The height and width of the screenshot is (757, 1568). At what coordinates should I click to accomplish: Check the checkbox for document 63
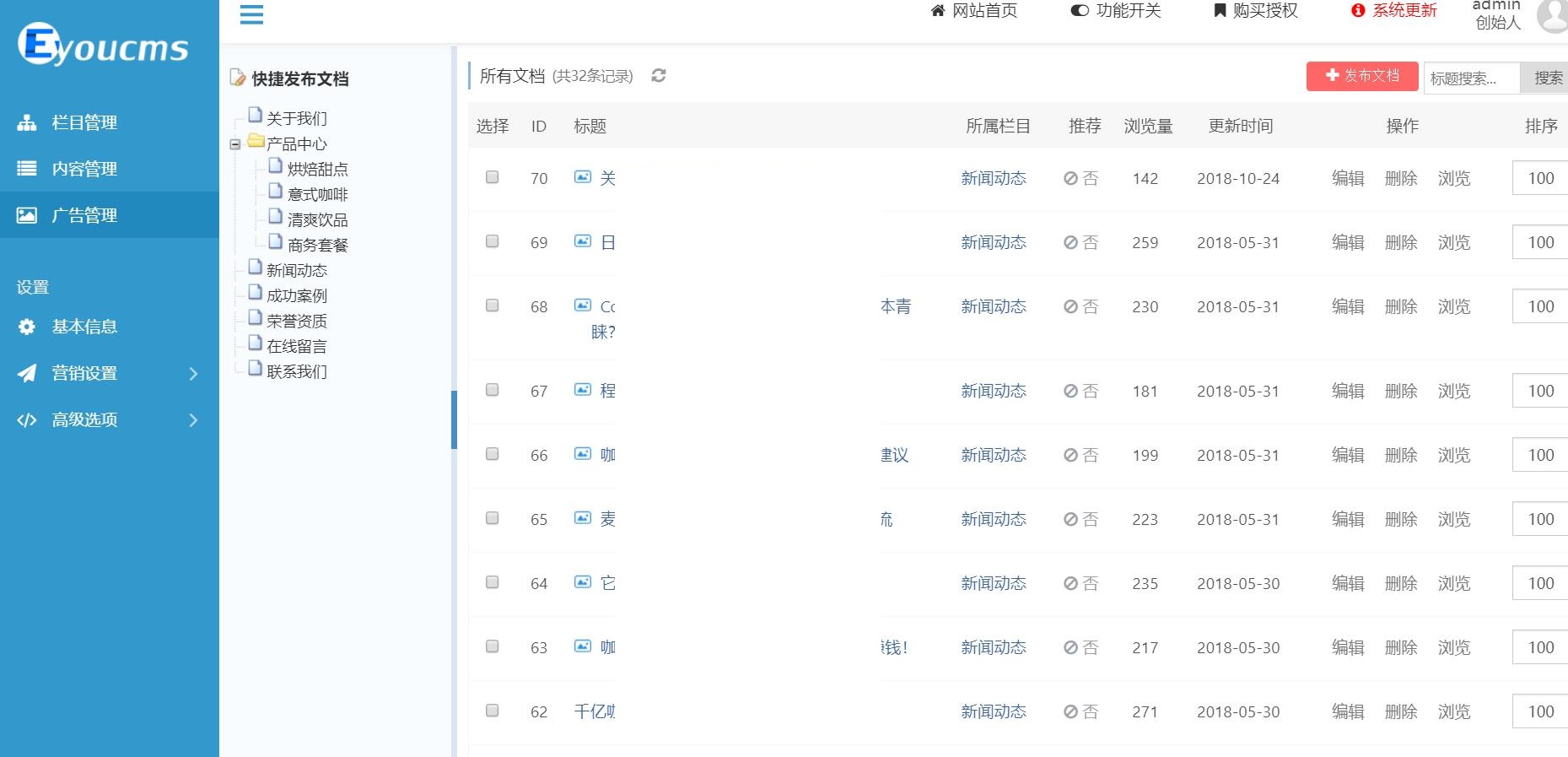[x=493, y=646]
